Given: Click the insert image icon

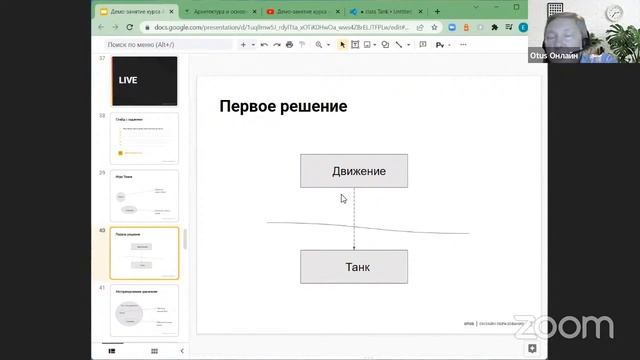Looking at the screenshot, I should coord(367,44).
